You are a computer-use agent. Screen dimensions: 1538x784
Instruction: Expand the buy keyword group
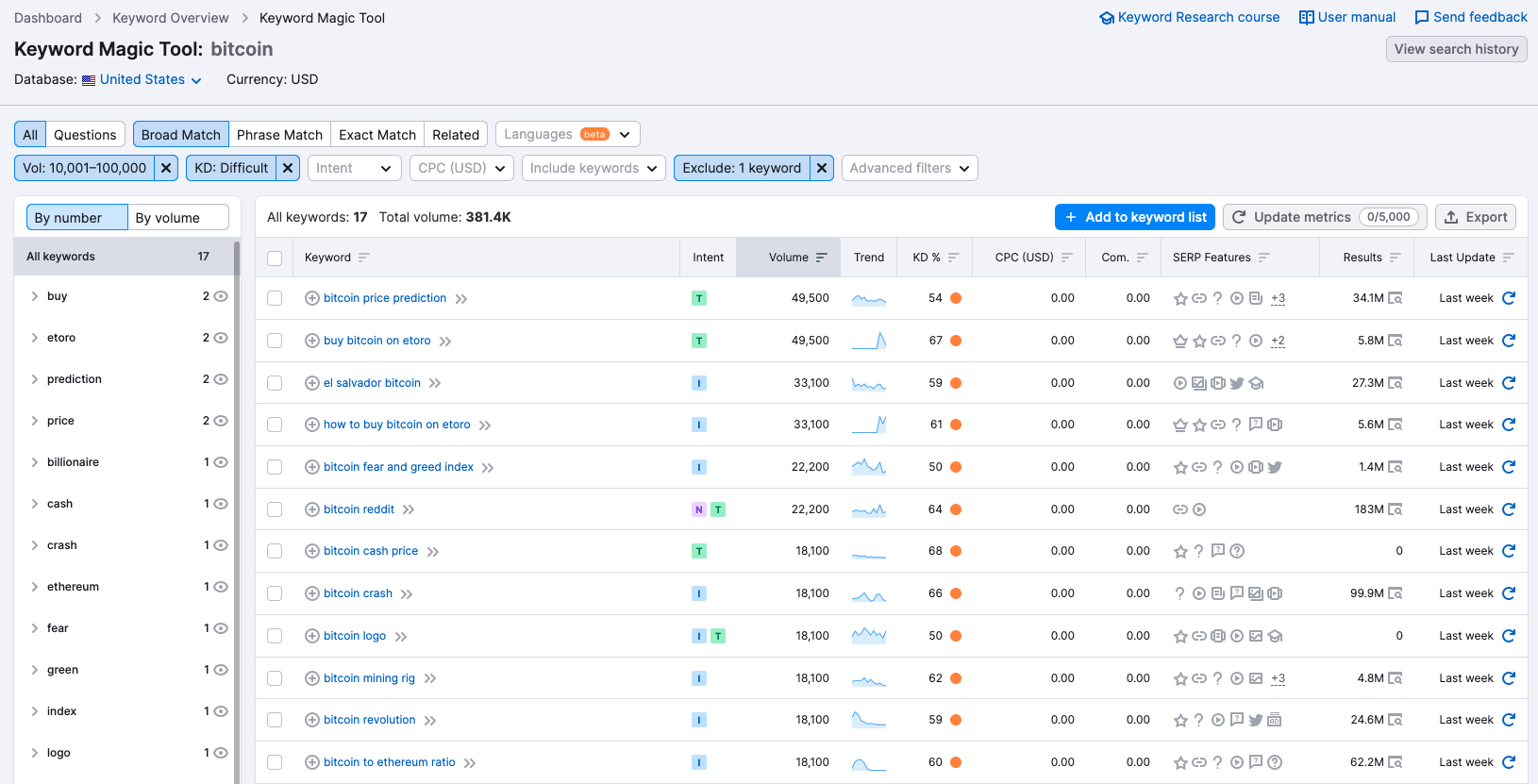pos(35,296)
